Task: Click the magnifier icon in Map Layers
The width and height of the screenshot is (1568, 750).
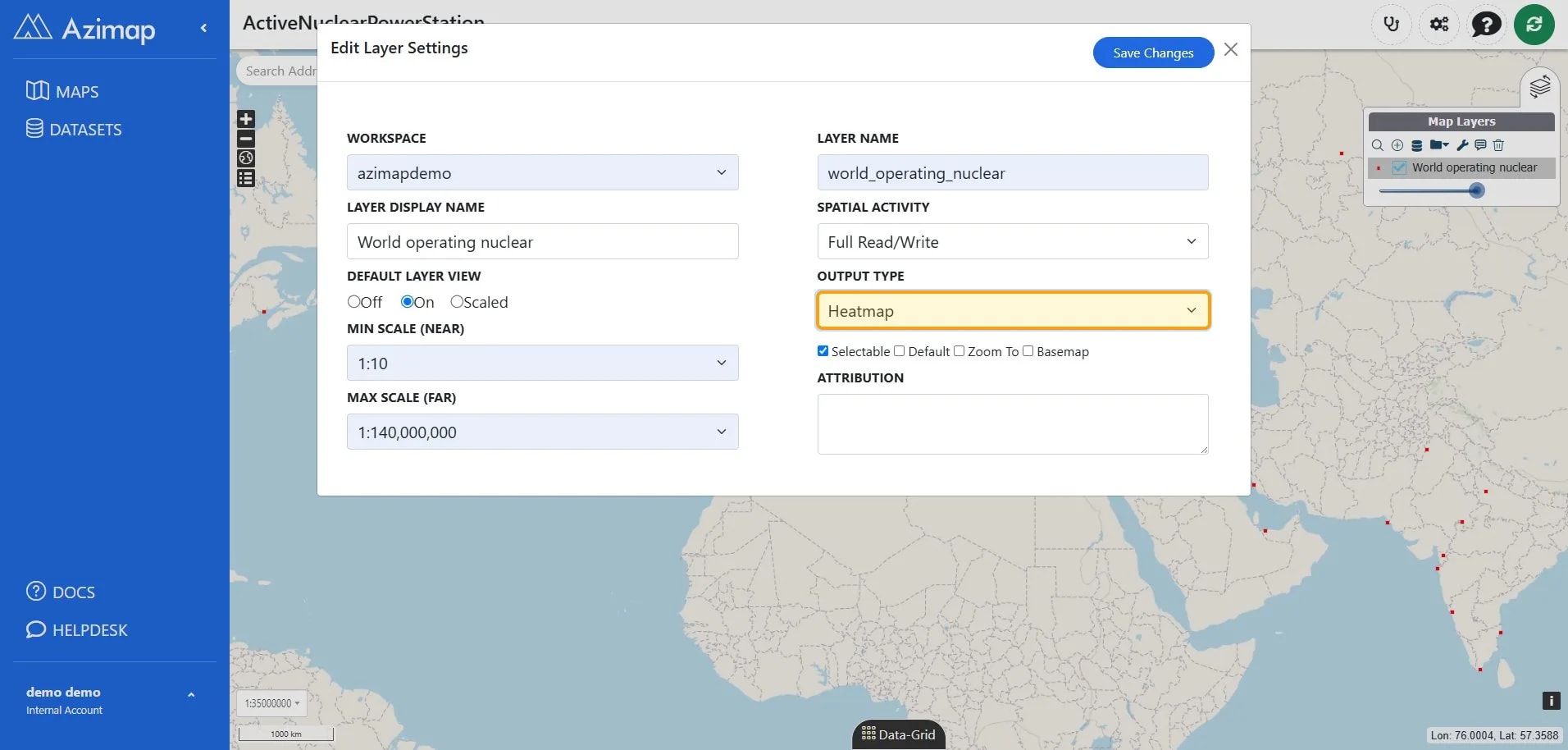Action: (1377, 145)
